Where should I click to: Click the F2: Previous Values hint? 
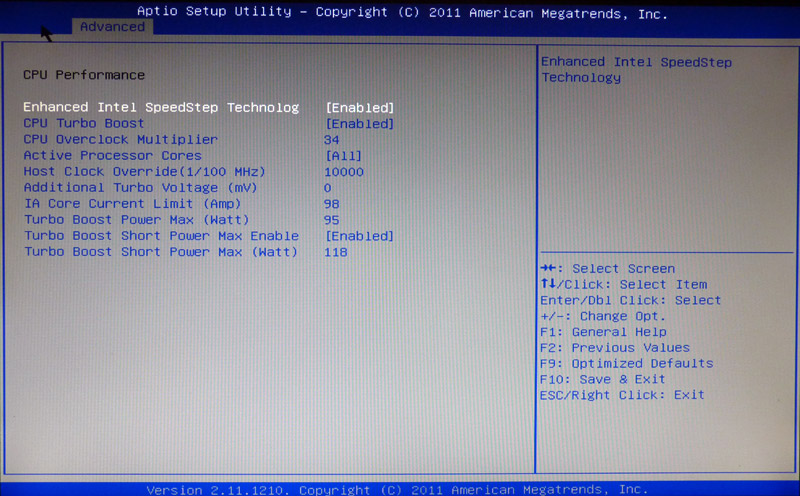(615, 348)
